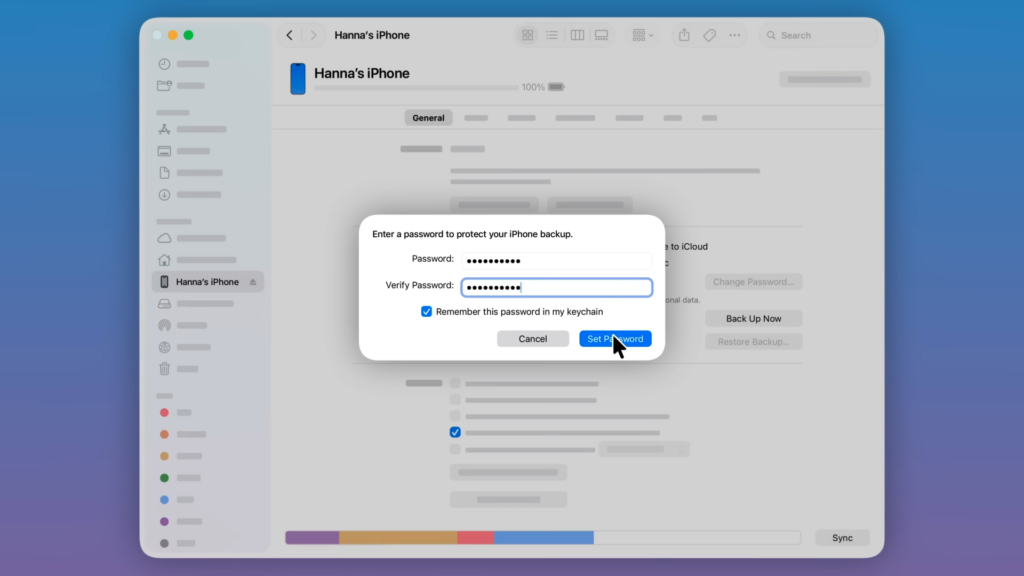Screen dimensions: 1024x576
Task: Click Change Password button
Action: pos(754,281)
